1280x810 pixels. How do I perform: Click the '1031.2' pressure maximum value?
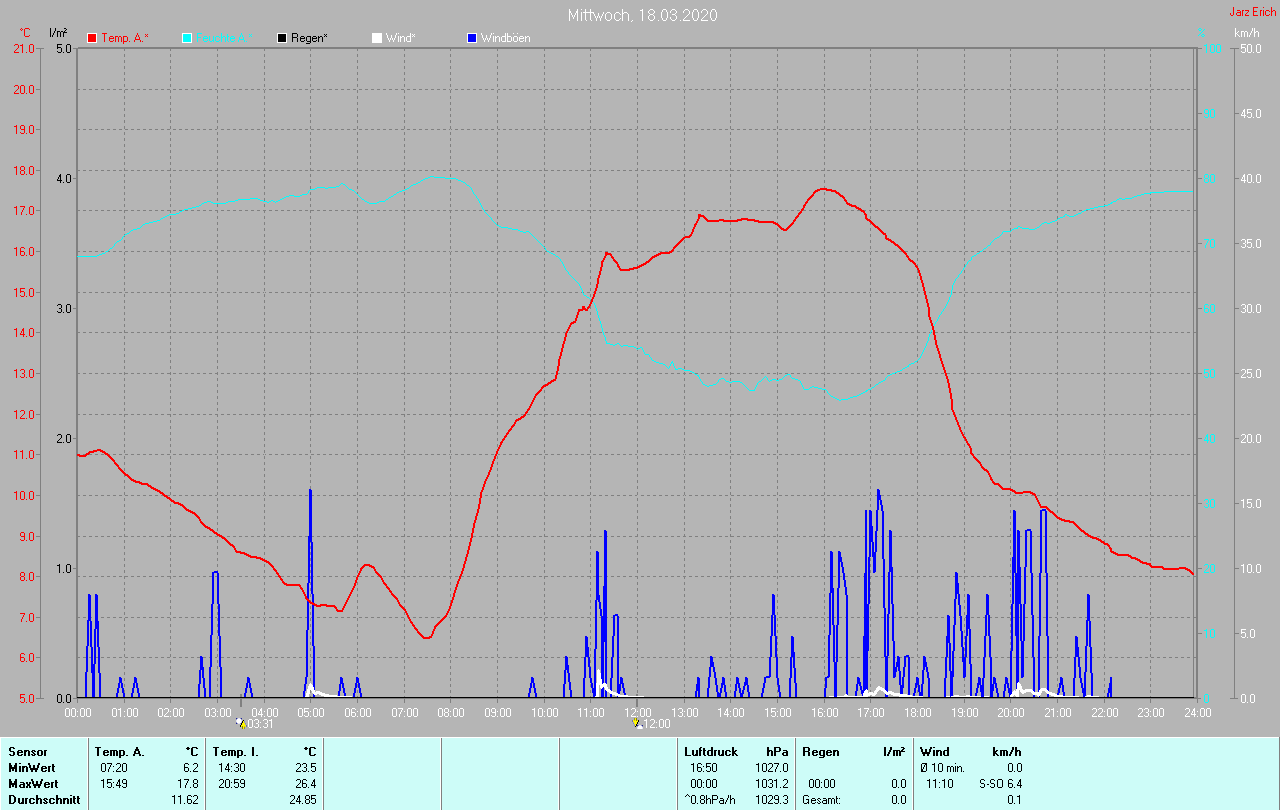(x=771, y=784)
